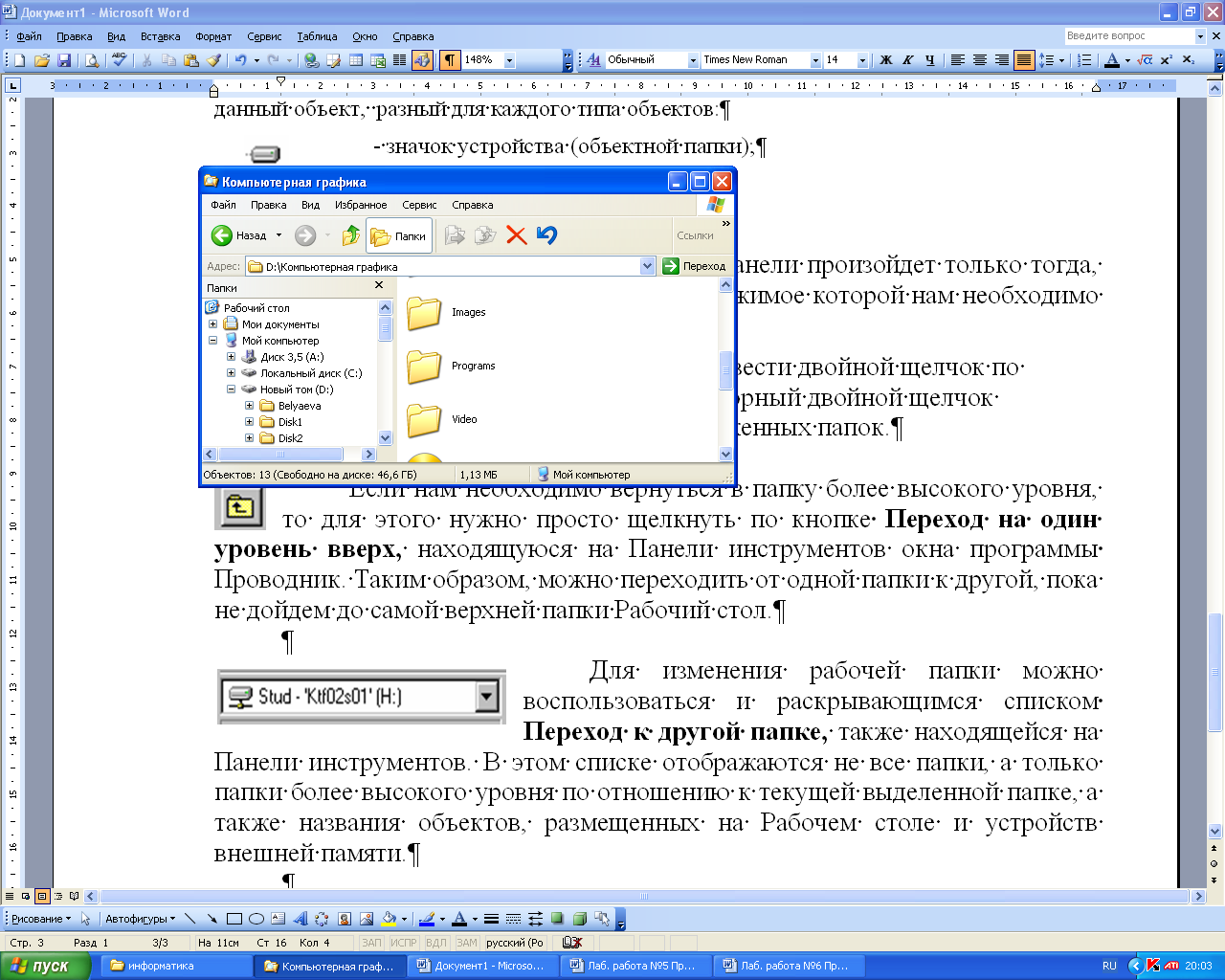Open the Times New Roman font dropdown
Viewport: 1225px width, 980px height.
click(815, 60)
